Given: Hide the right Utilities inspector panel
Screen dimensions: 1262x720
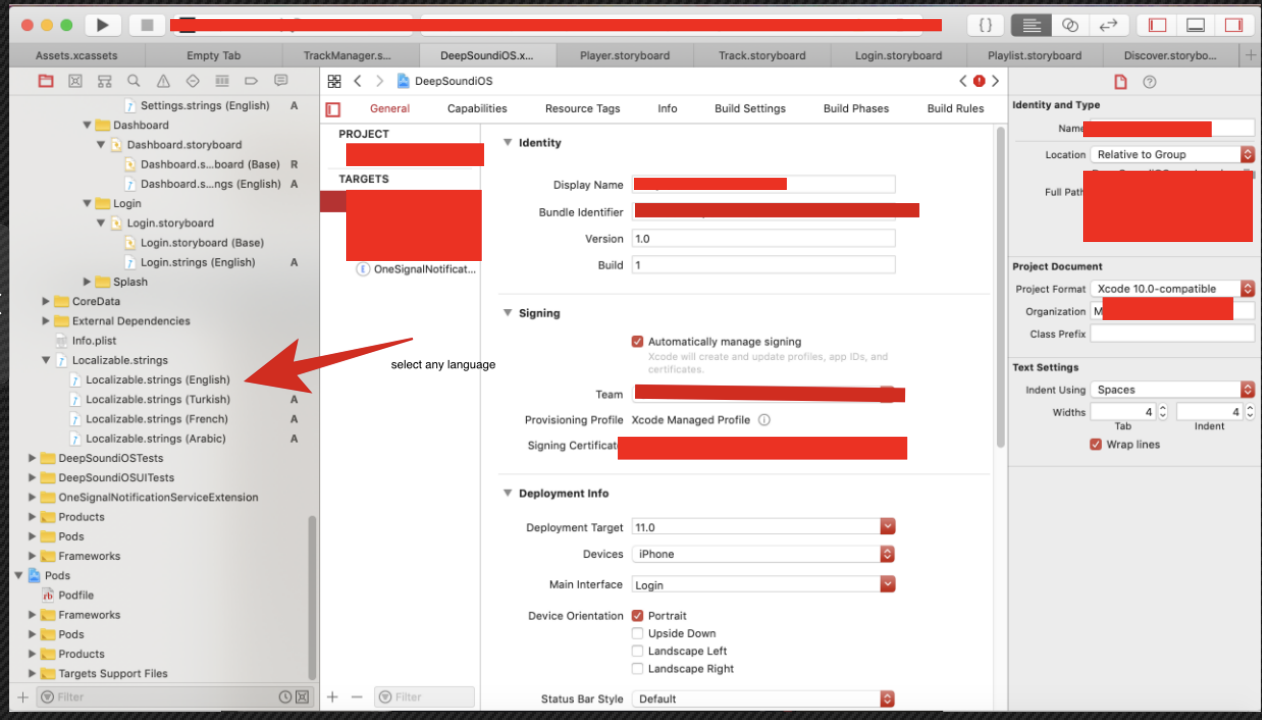Looking at the screenshot, I should click(x=1233, y=25).
